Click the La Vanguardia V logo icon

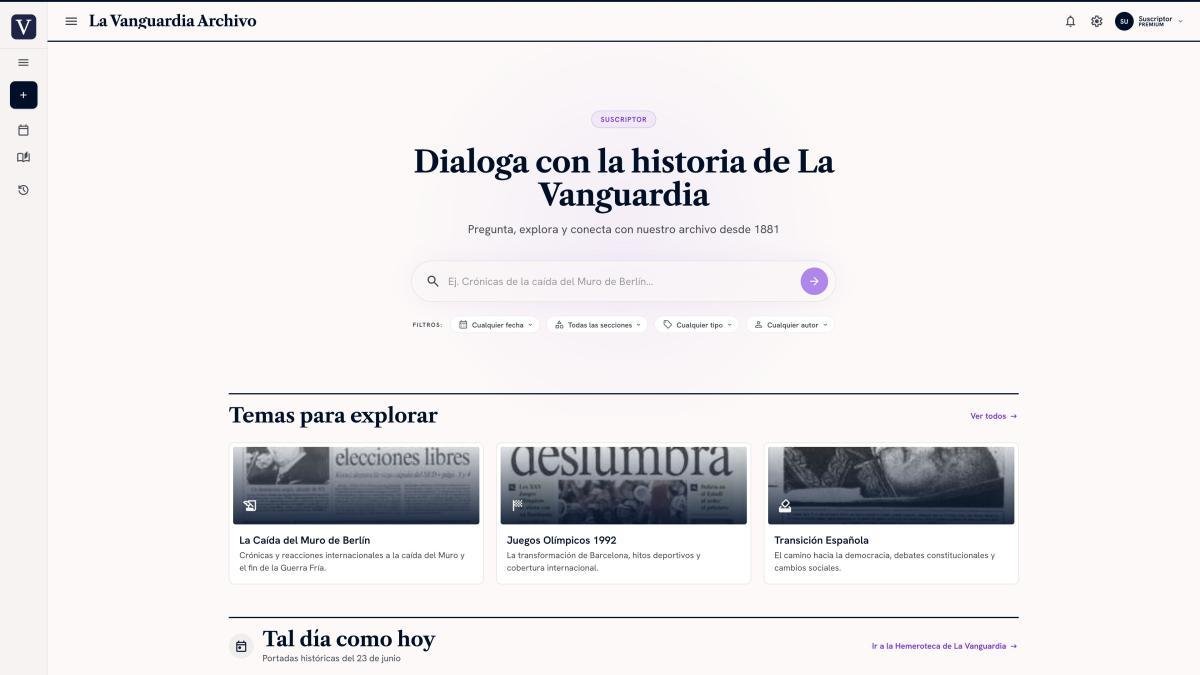[23, 27]
